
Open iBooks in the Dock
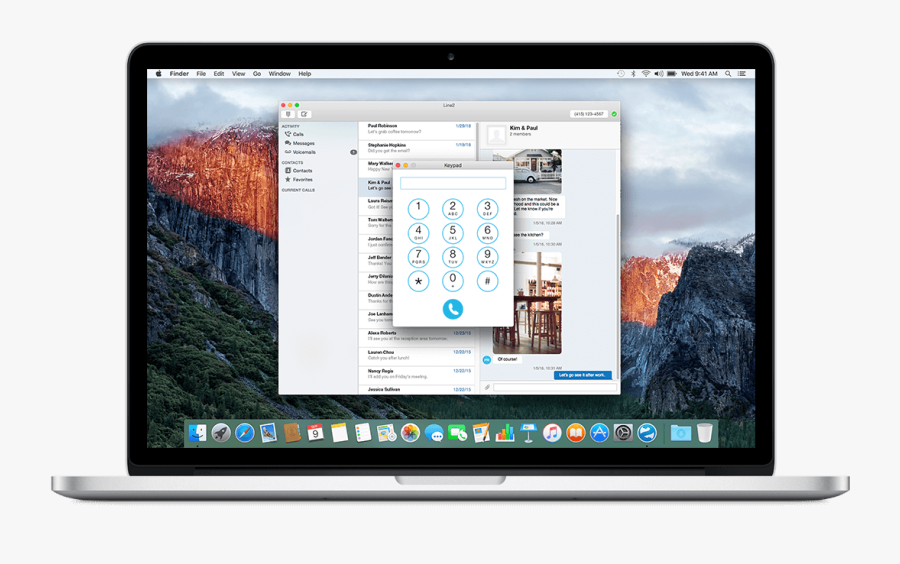click(x=575, y=433)
